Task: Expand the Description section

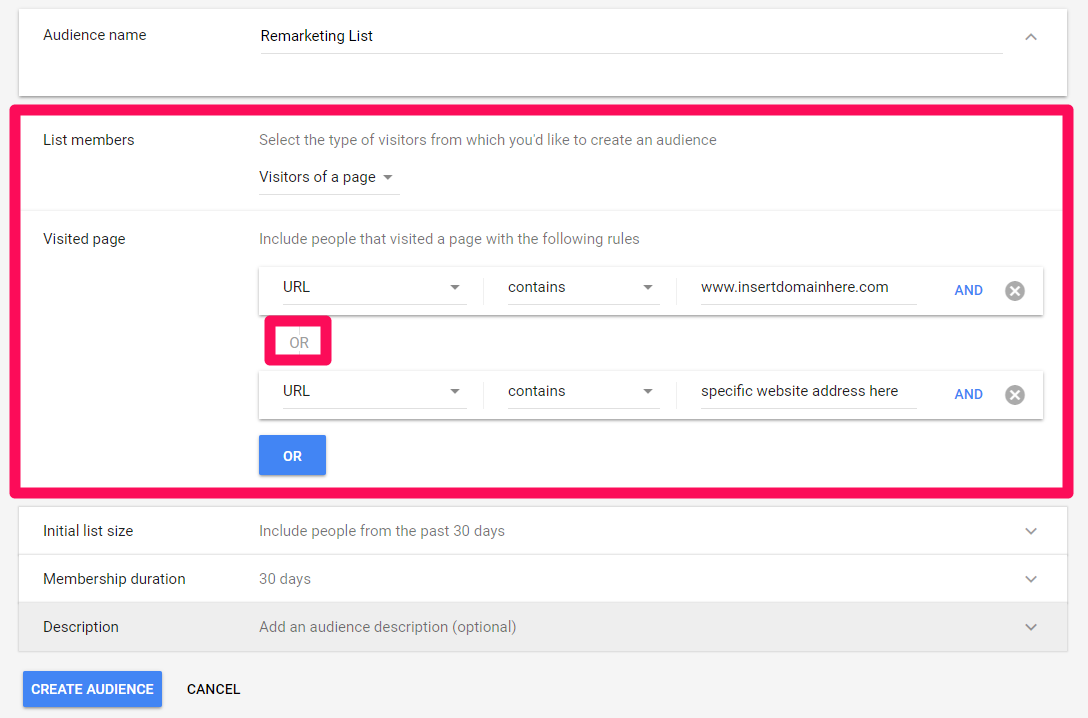Action: [1031, 627]
